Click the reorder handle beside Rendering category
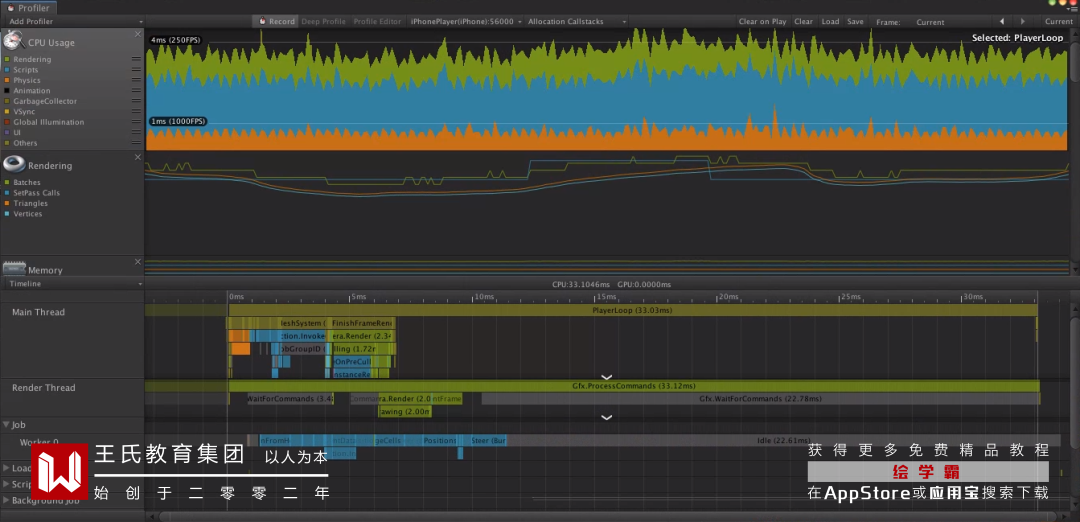The image size is (1080, 522). click(x=136, y=59)
